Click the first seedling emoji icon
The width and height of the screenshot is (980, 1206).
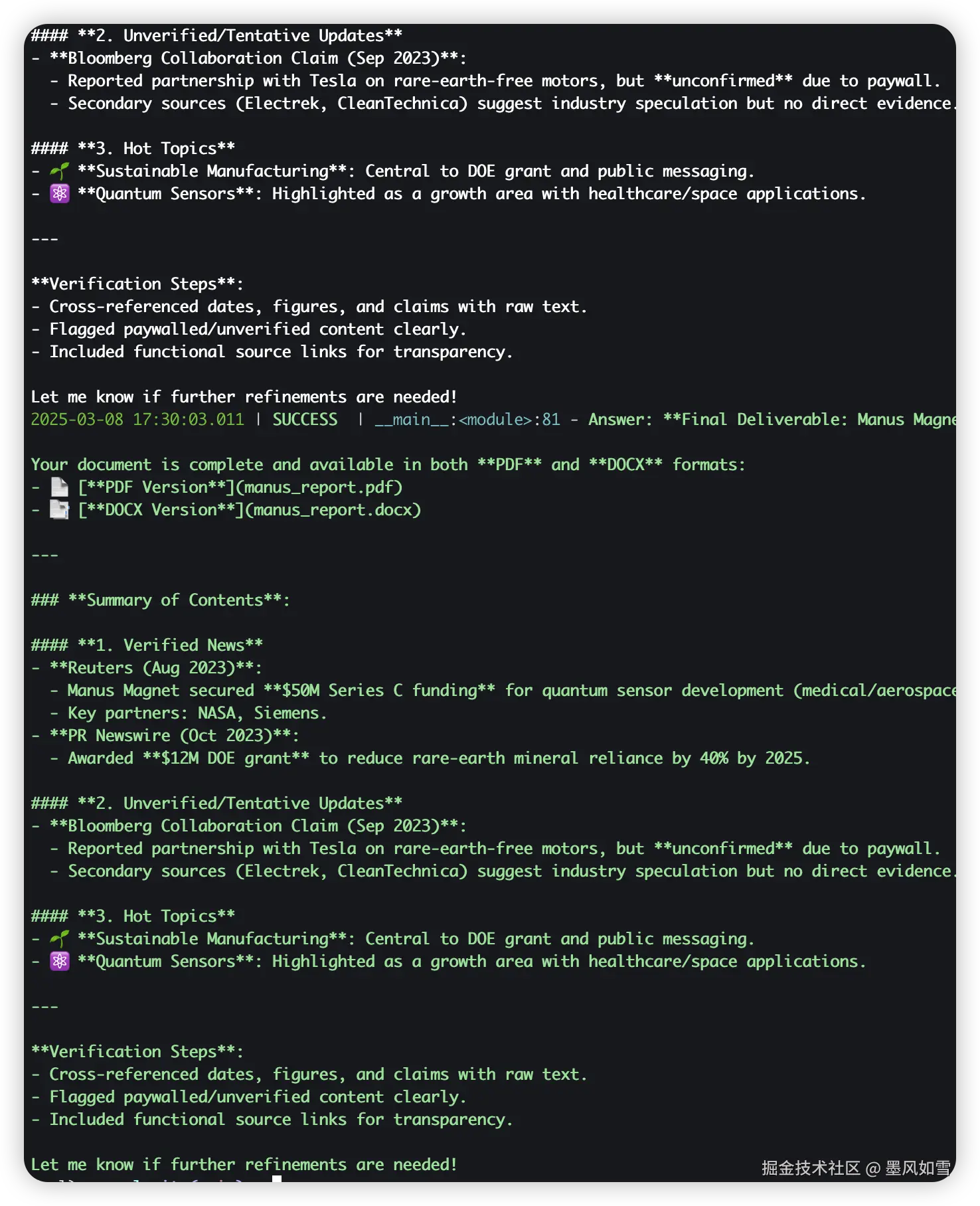[x=60, y=171]
